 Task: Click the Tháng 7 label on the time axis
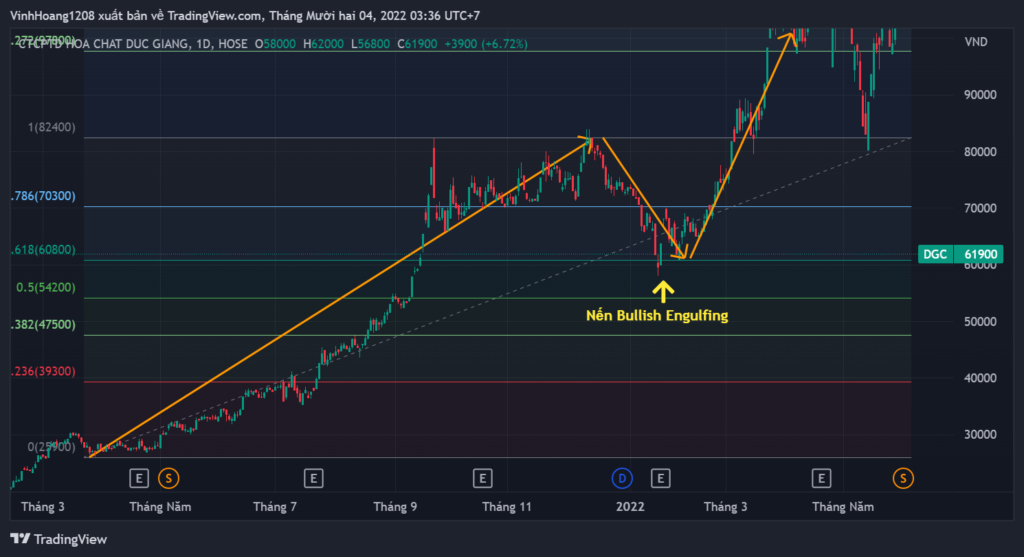point(275,507)
